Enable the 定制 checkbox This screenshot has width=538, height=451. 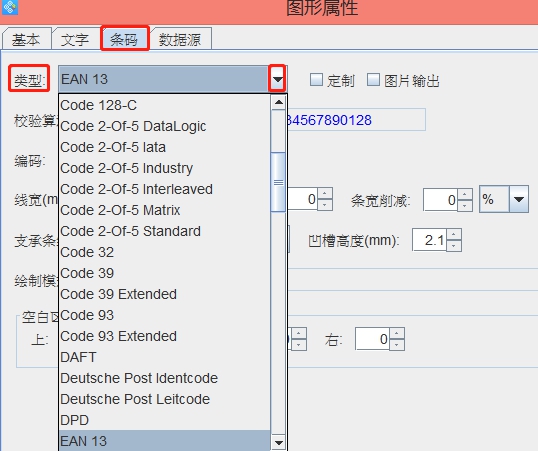[316, 80]
